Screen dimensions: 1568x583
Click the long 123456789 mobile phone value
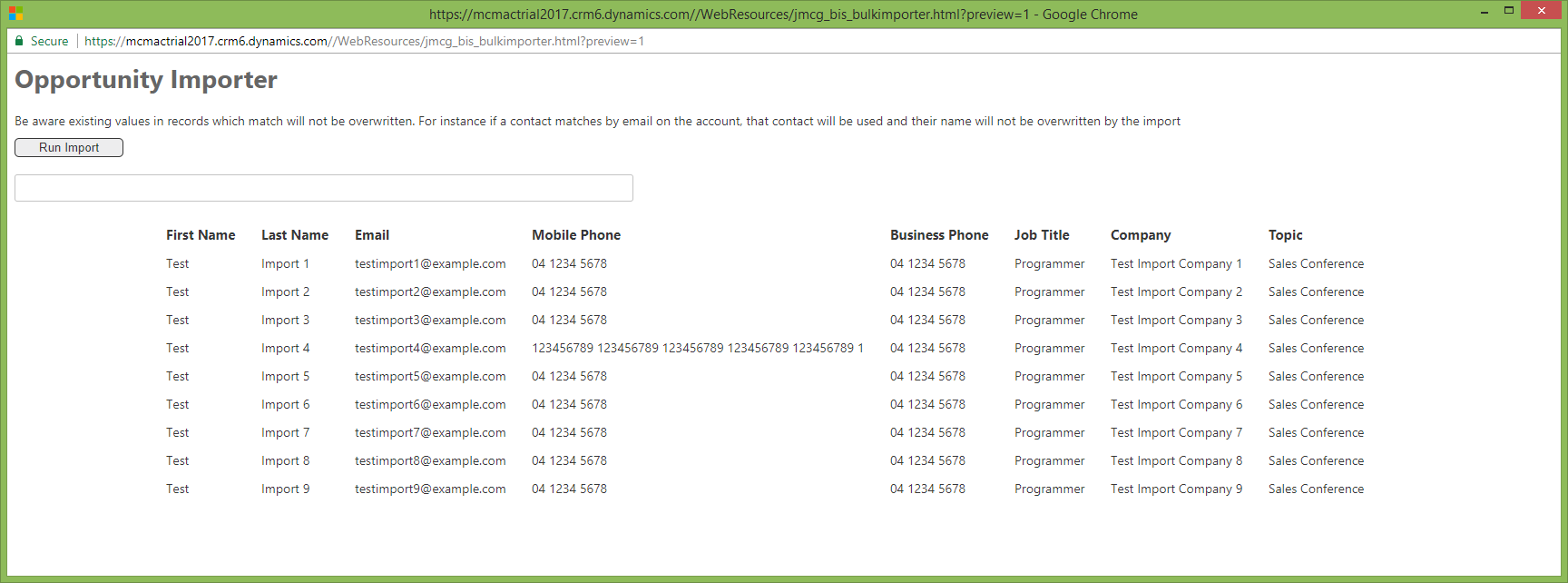pos(697,348)
